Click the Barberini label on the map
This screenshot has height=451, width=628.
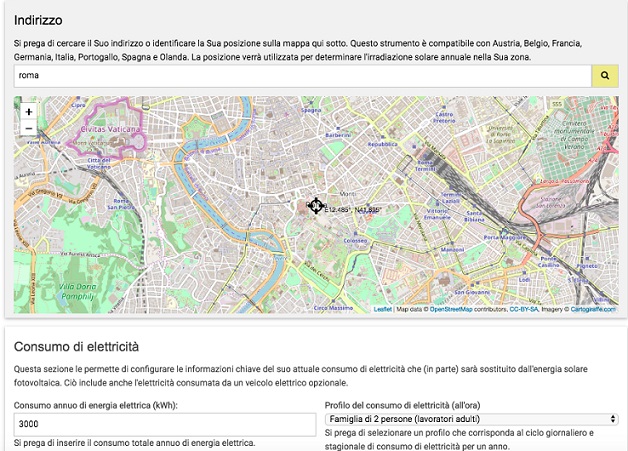click(x=338, y=135)
